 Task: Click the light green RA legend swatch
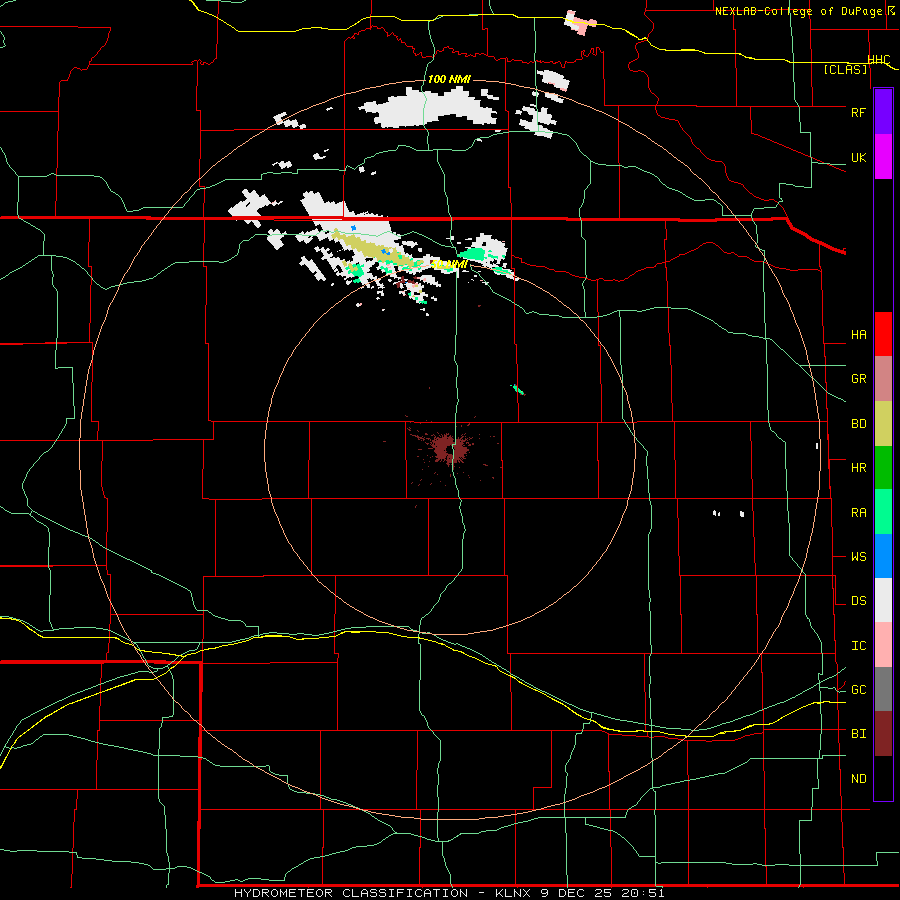883,512
